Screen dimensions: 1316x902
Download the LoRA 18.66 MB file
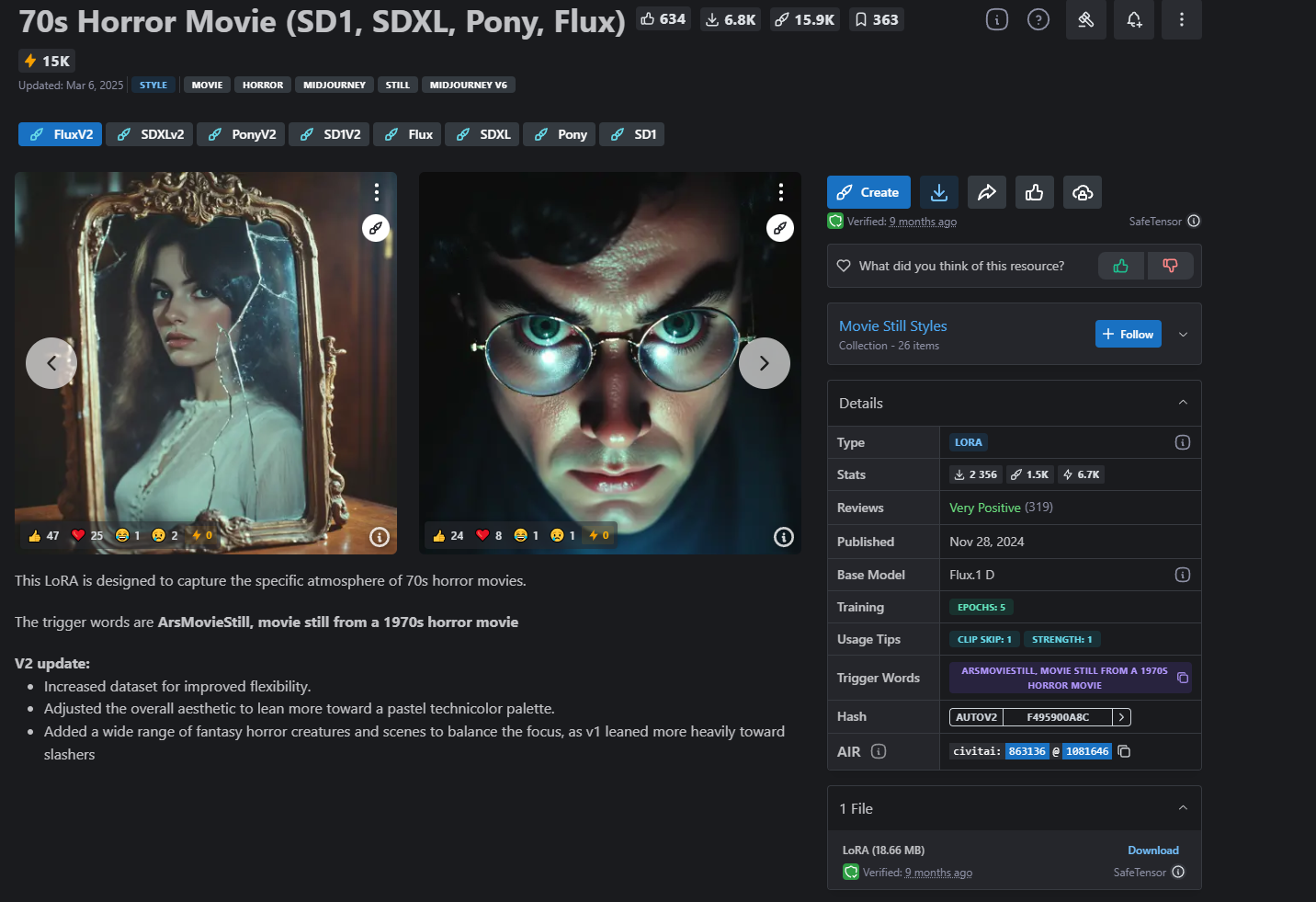pyautogui.click(x=1153, y=851)
